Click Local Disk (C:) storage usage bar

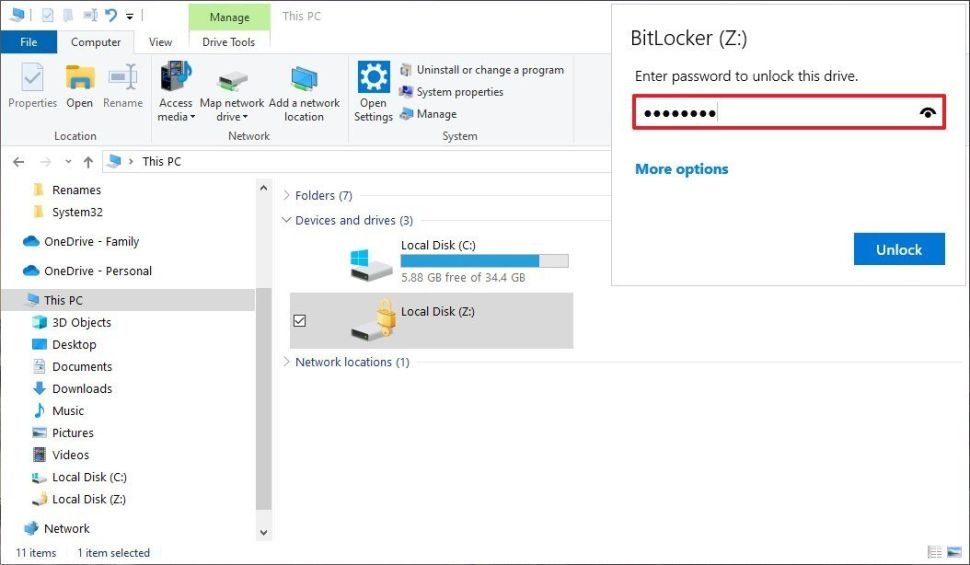click(484, 261)
